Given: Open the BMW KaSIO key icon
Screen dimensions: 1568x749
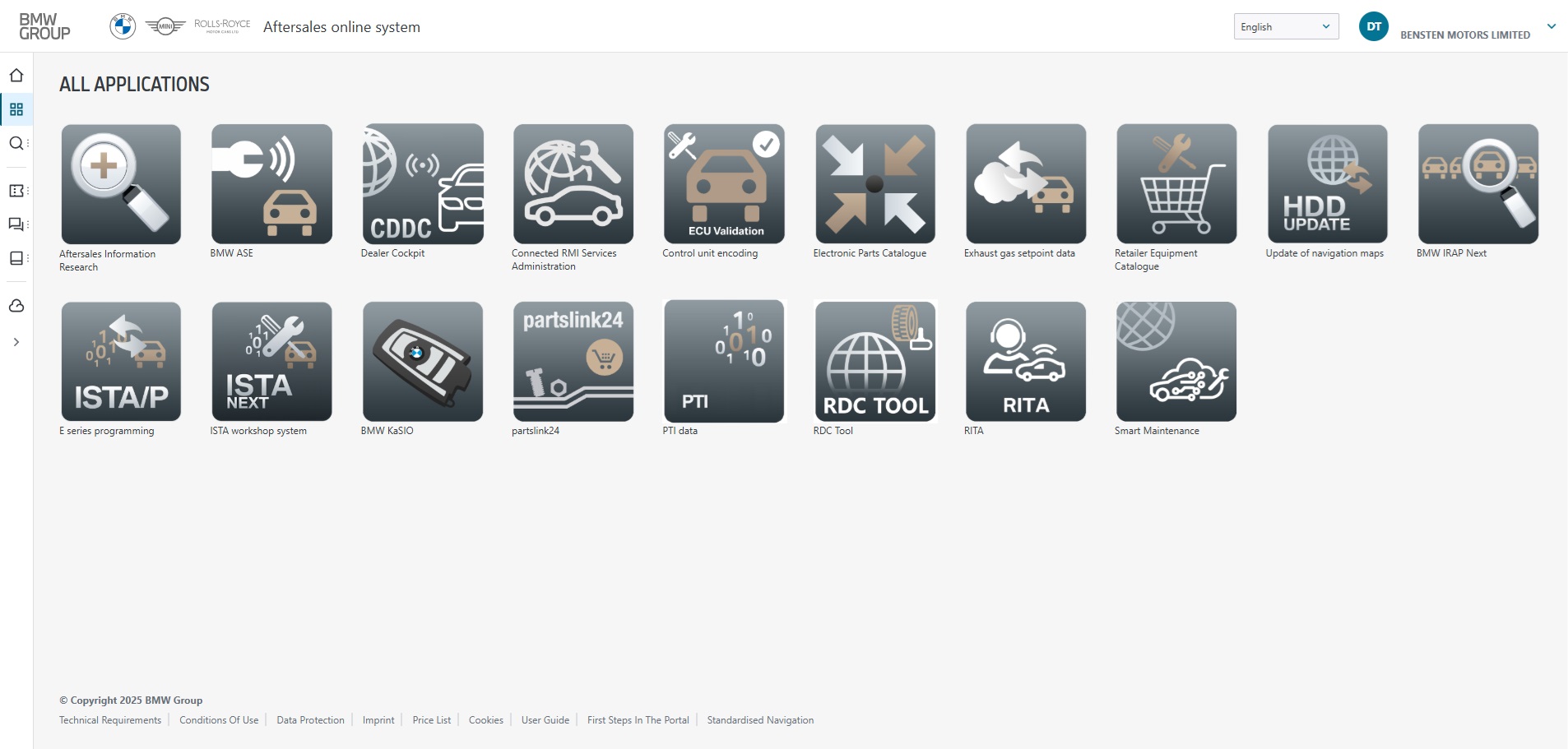Looking at the screenshot, I should 423,362.
